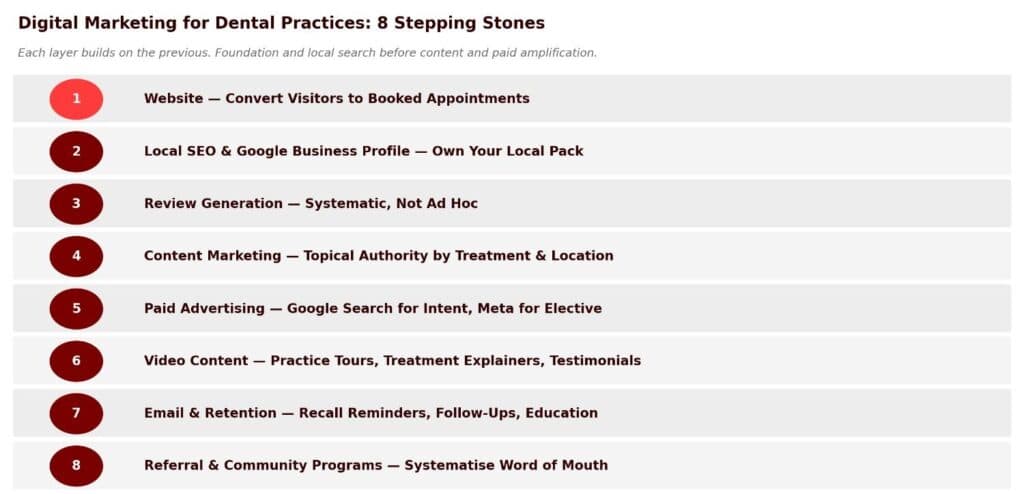Select the number 3 circle badge
The image size is (1024, 494).
pos(76,203)
